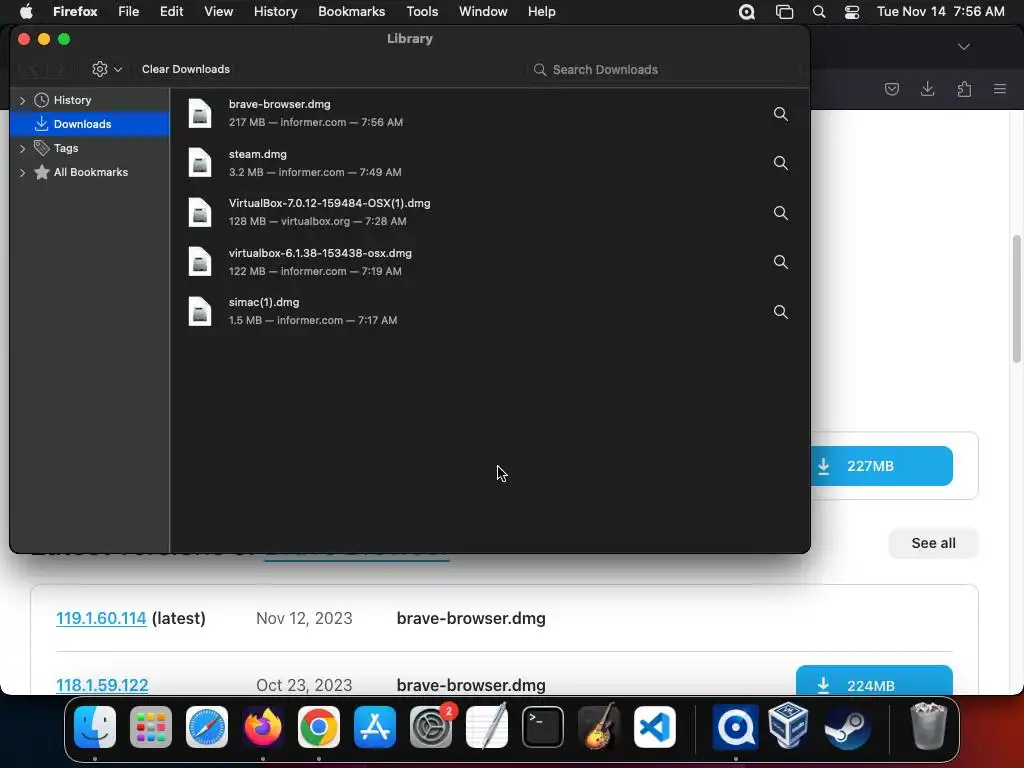Open System Settings from the Dock
The image size is (1024, 768).
431,726
